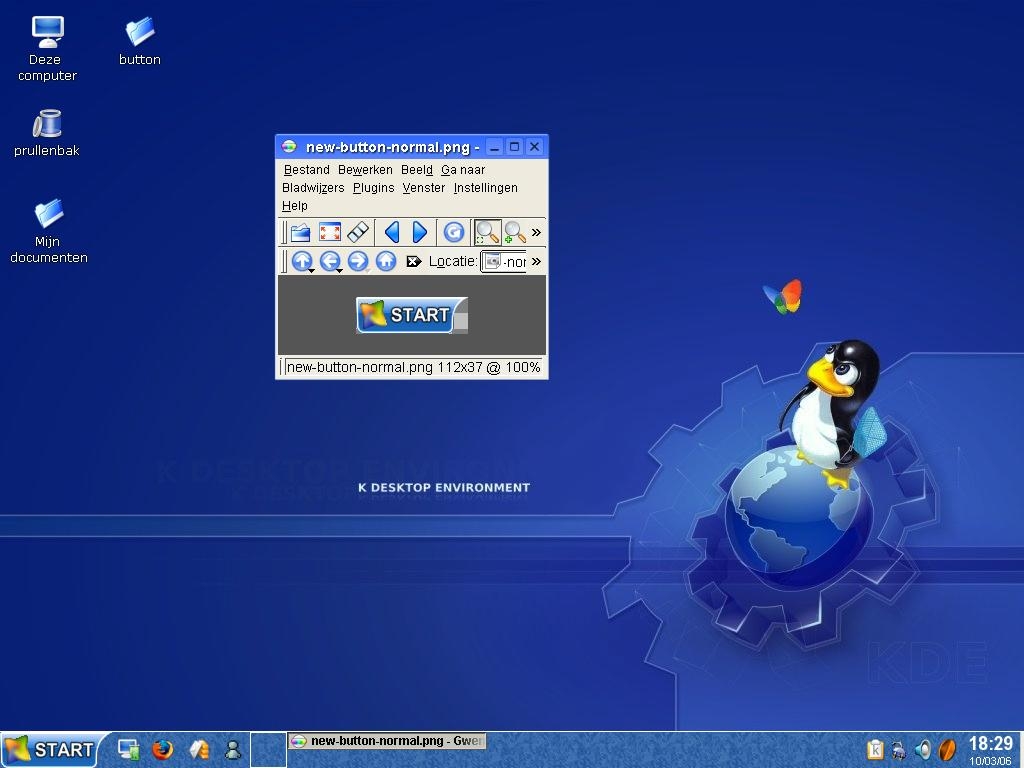Maximize the Gwenview window
Screen dimensions: 1024x768
point(515,147)
